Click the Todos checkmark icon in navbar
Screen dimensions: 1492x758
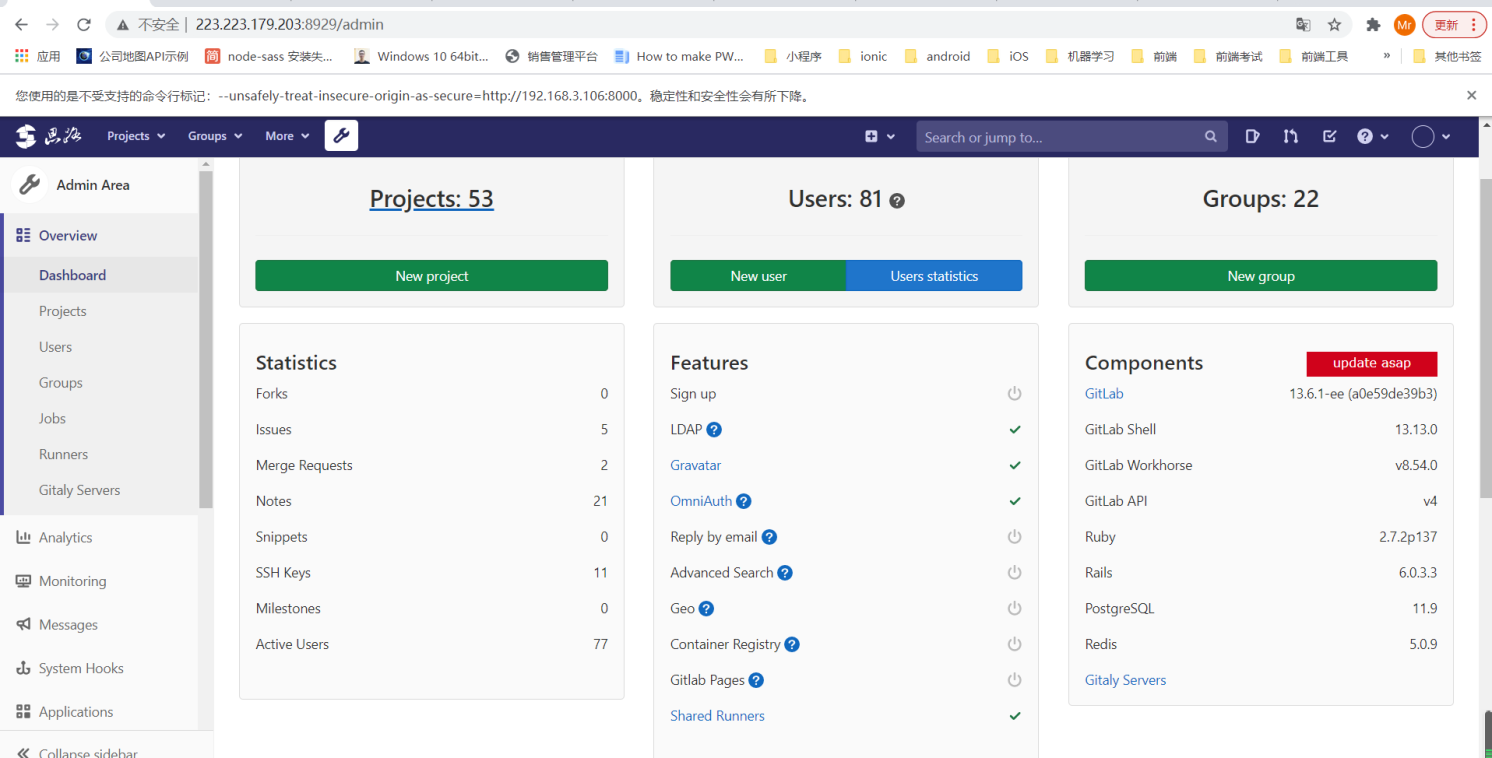tap(1329, 136)
